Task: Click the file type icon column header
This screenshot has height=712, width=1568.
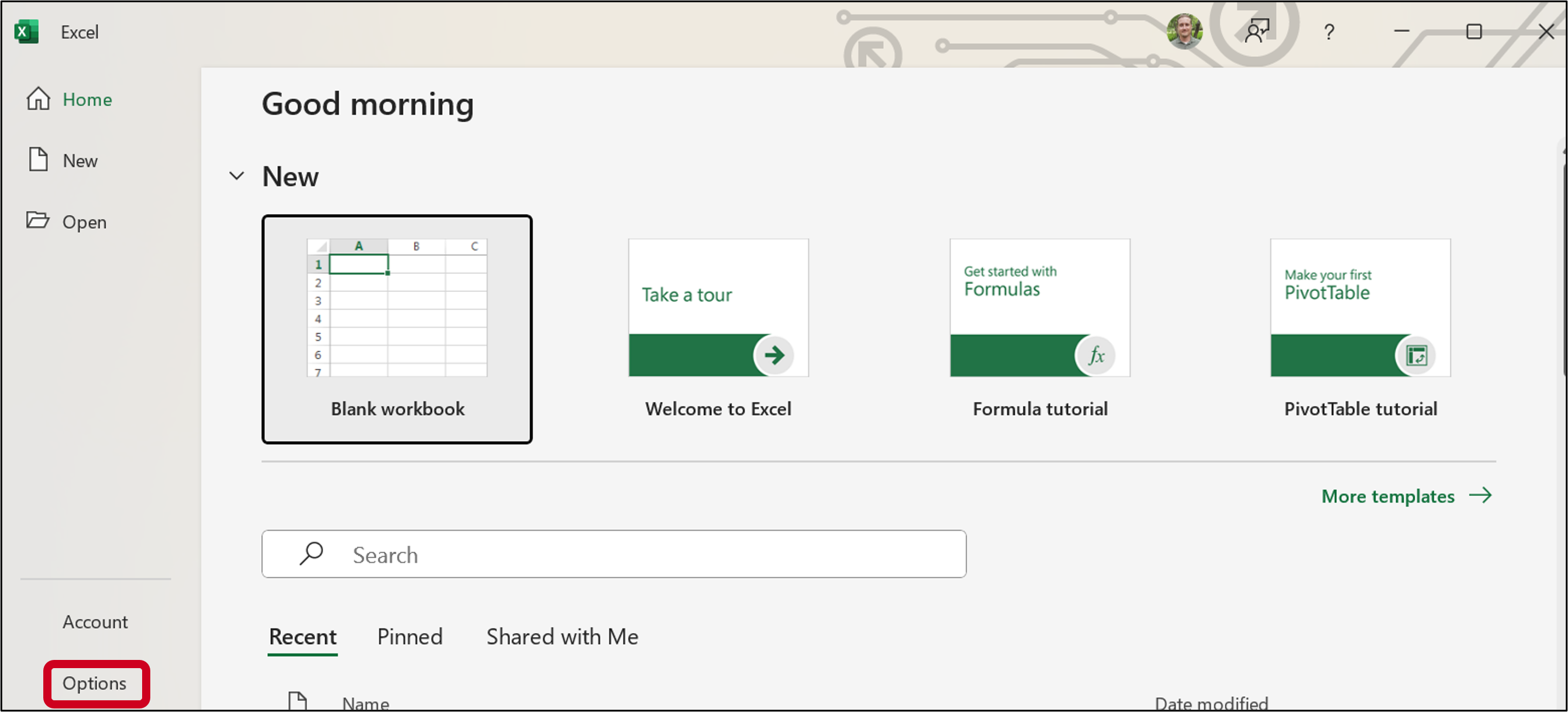Action: tap(298, 701)
